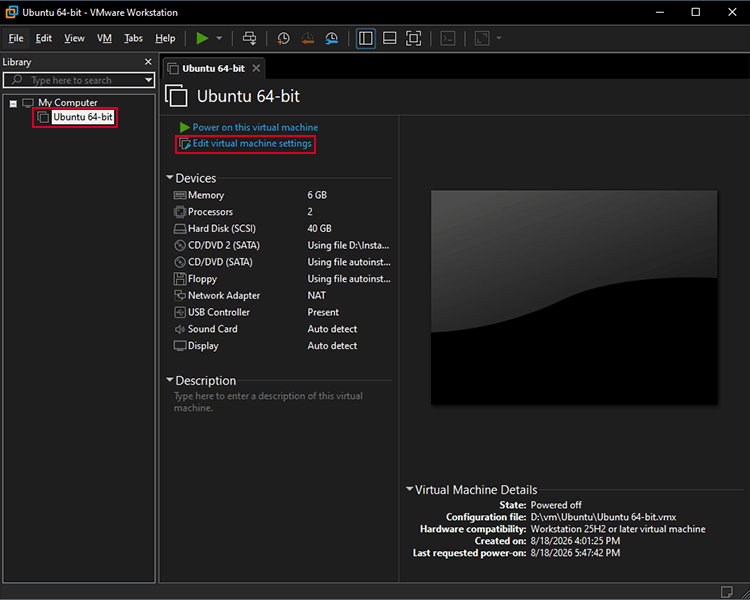Click the Sound Card device row
Screen dimensions: 750x600
[x=282, y=329]
